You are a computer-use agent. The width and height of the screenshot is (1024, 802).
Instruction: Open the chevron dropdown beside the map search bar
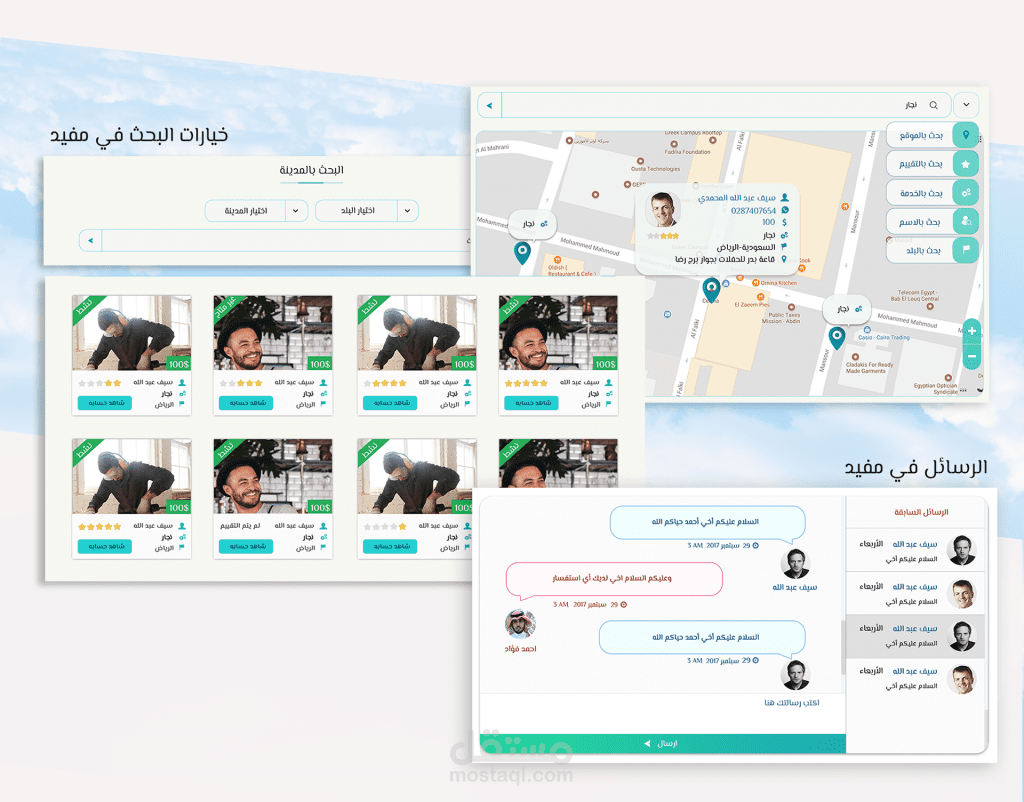click(x=966, y=105)
